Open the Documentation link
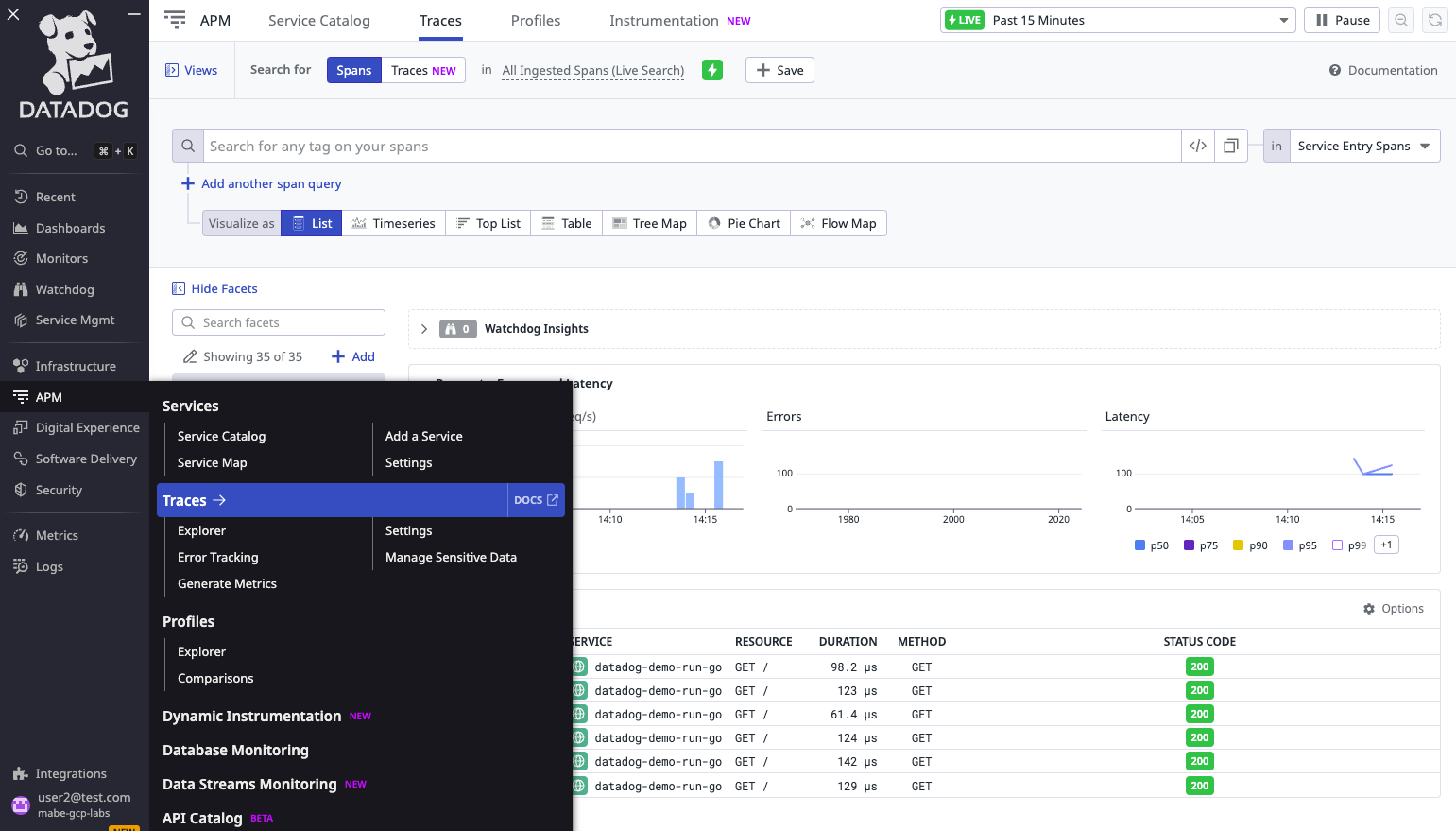The image size is (1456, 831). point(1383,70)
